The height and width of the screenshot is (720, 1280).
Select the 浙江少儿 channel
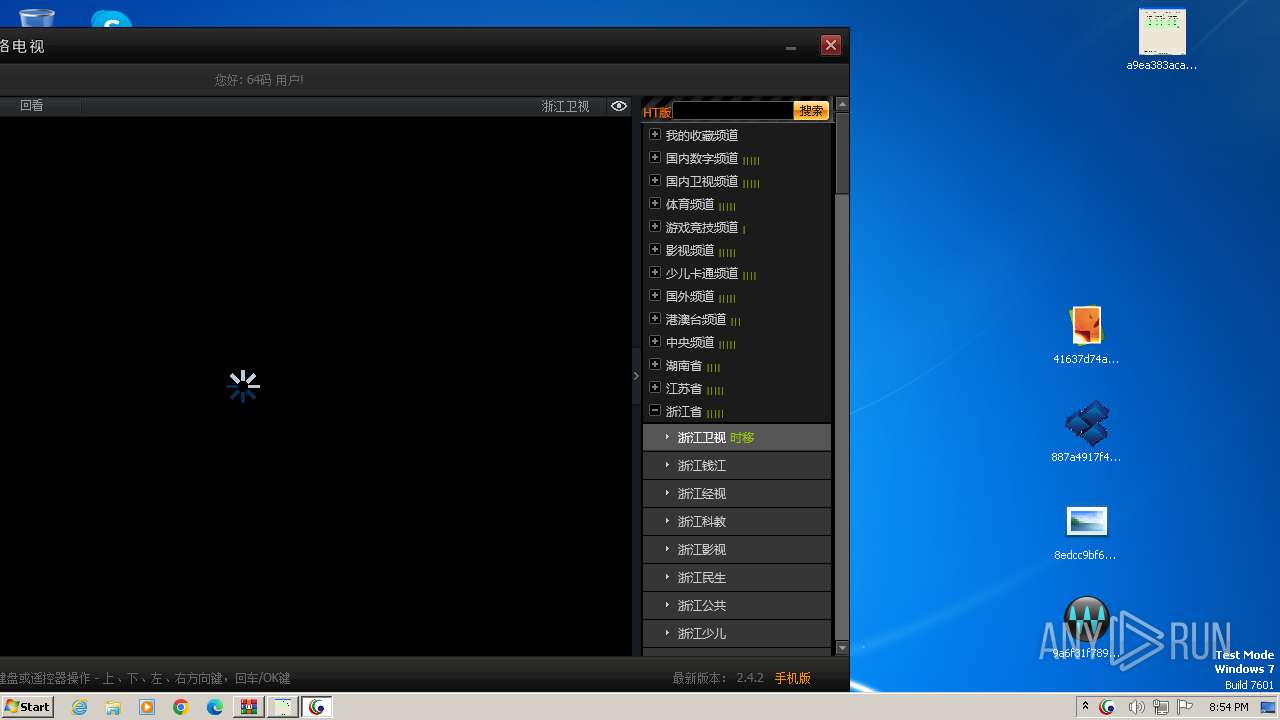[x=737, y=633]
